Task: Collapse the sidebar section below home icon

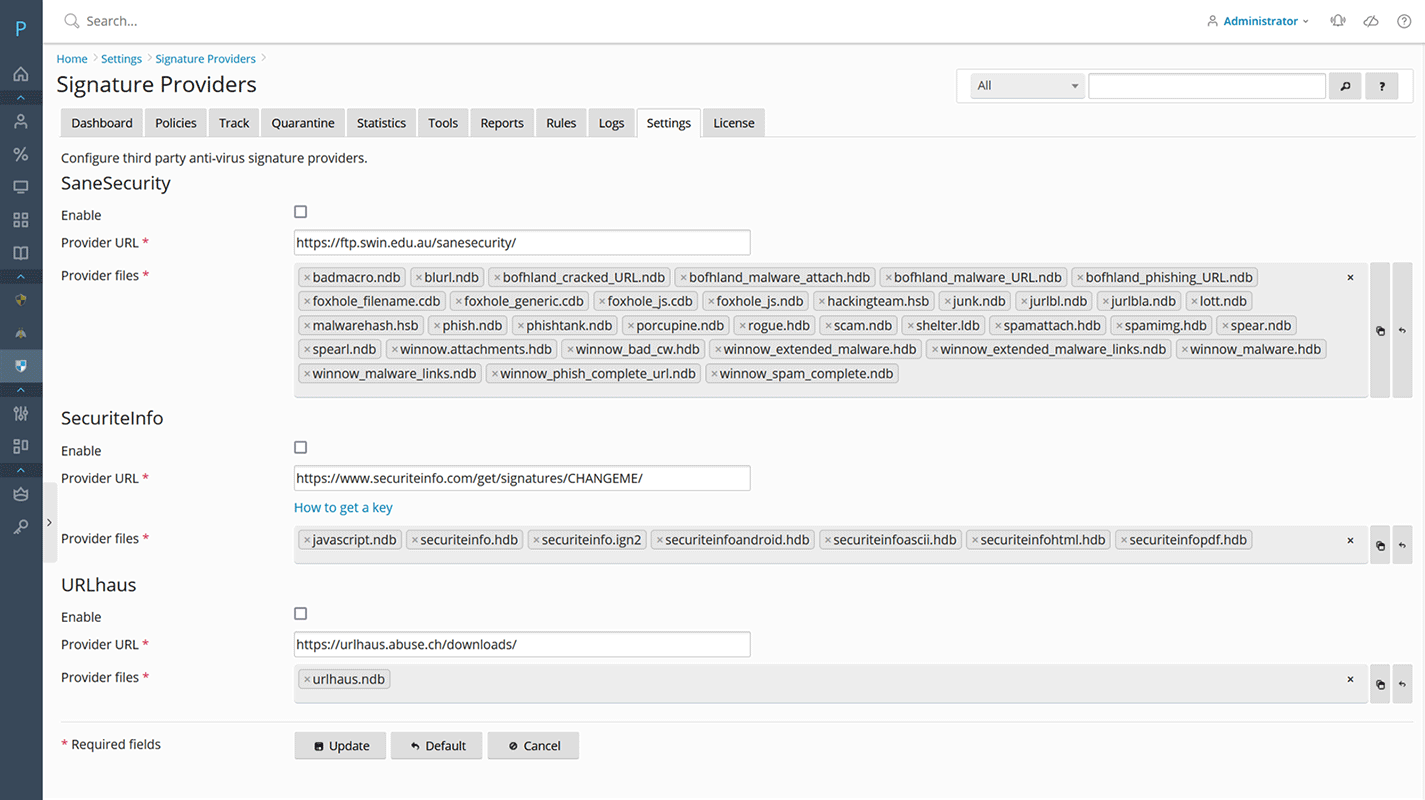Action: 20,98
